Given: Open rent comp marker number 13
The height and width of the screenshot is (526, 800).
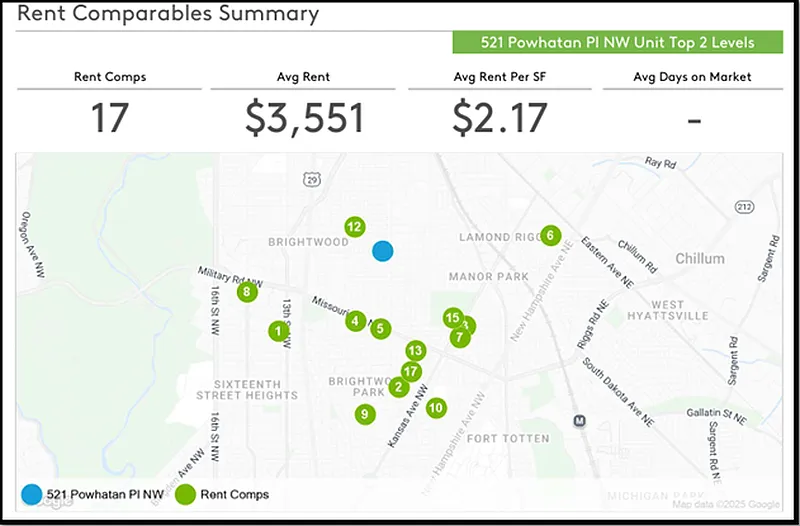Looking at the screenshot, I should pos(415,351).
